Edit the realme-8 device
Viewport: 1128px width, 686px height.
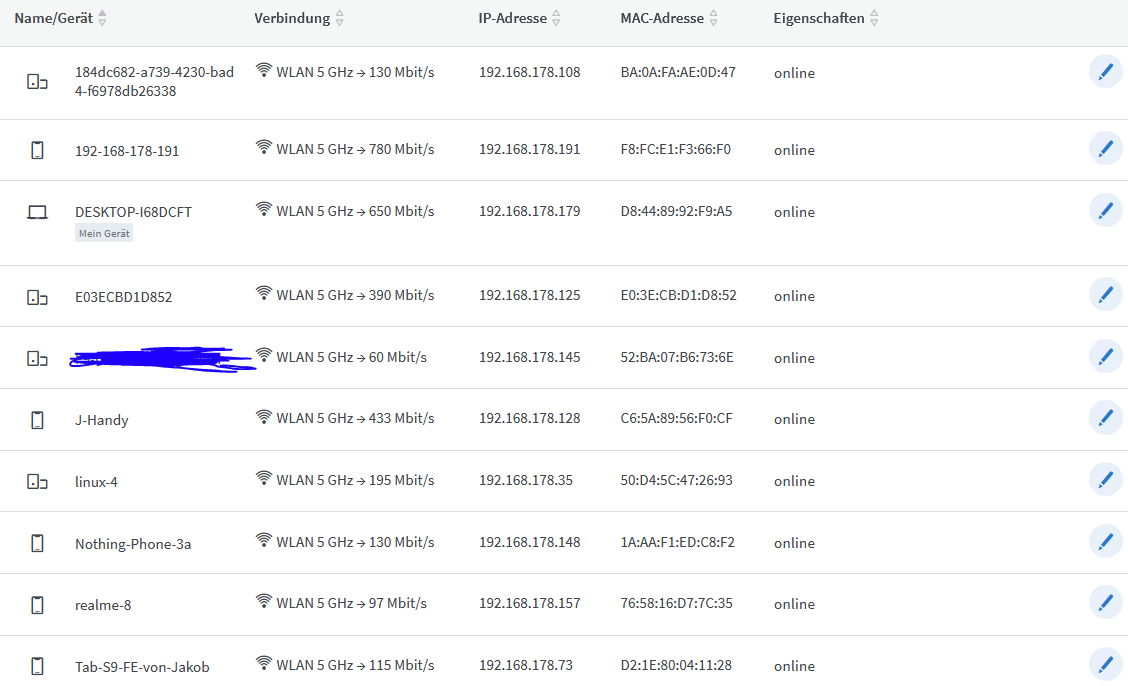pos(1106,603)
